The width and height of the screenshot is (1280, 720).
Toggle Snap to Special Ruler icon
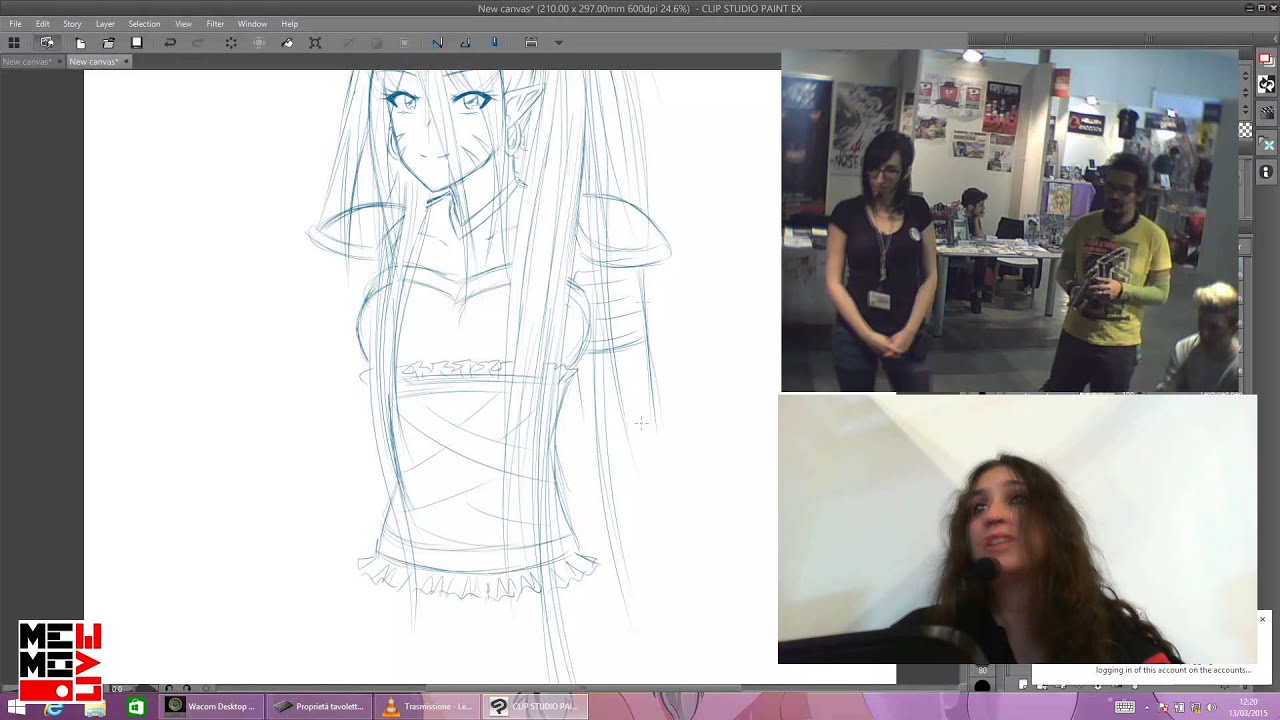pyautogui.click(x=465, y=43)
